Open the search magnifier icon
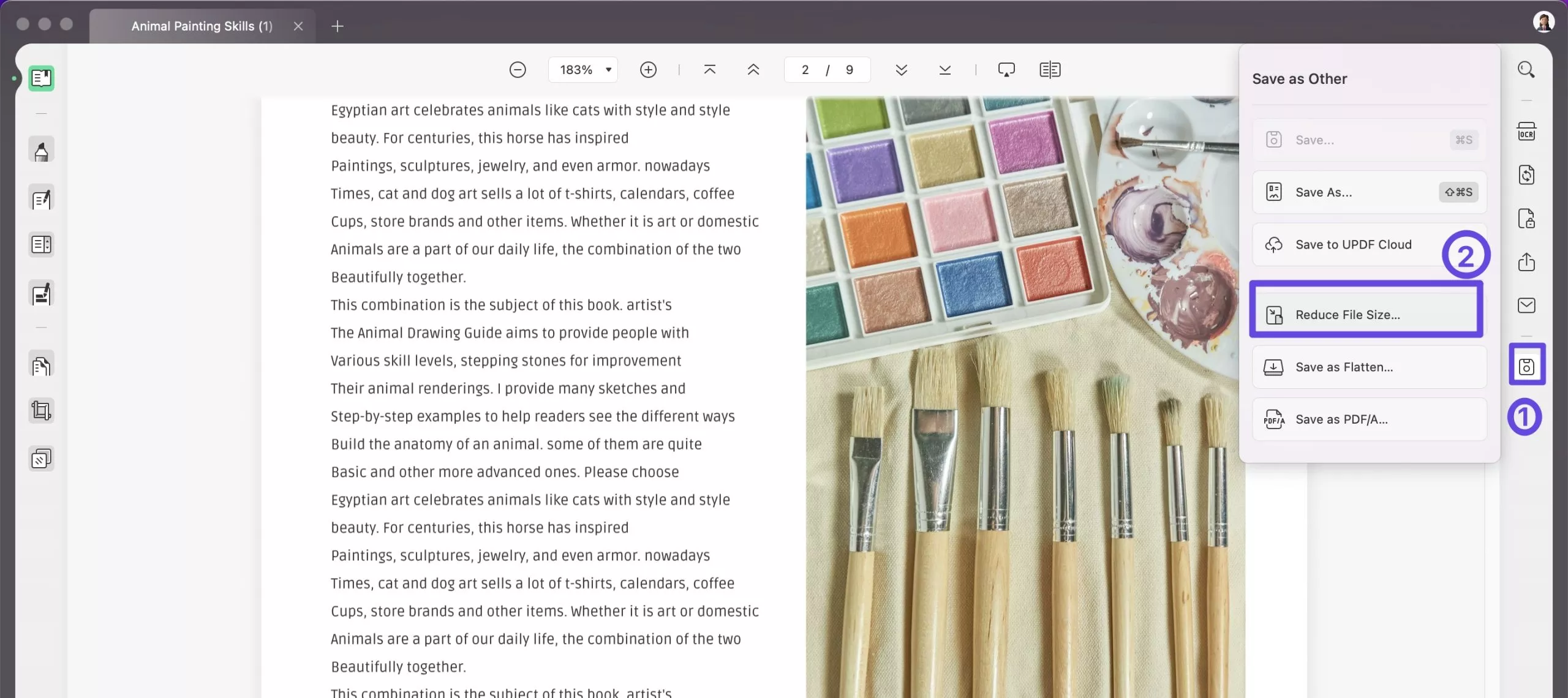The width and height of the screenshot is (1568, 698). click(1526, 70)
